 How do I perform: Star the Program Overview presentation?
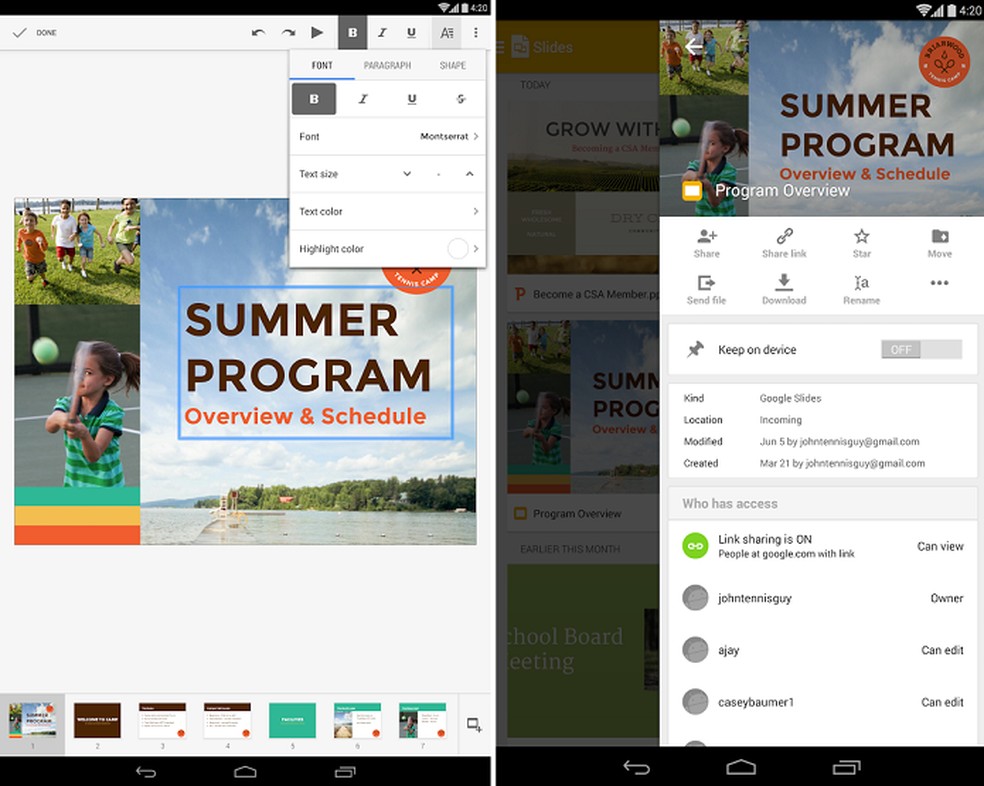point(861,240)
